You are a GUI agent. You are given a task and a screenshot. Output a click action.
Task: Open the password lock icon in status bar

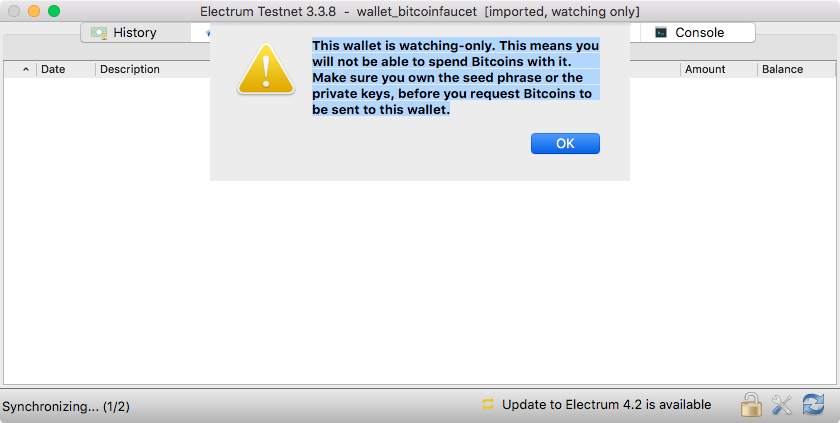click(x=751, y=404)
